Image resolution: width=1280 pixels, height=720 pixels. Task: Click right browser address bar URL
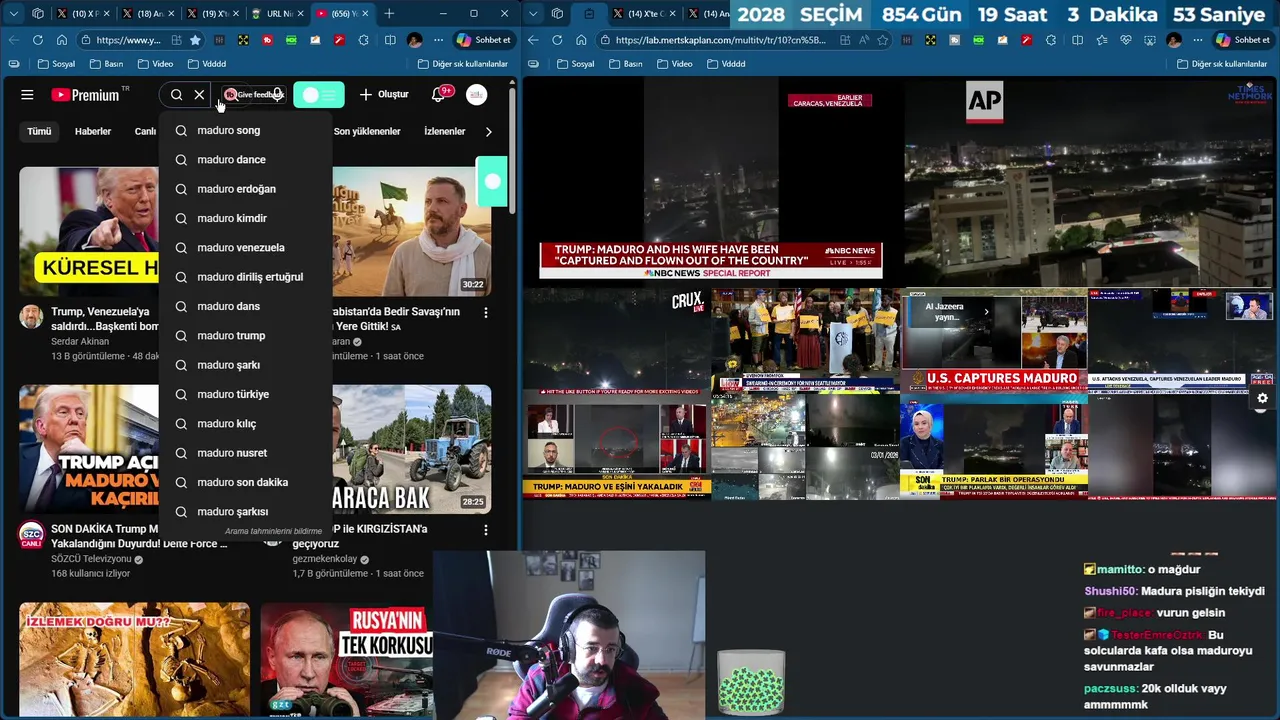[x=721, y=40]
